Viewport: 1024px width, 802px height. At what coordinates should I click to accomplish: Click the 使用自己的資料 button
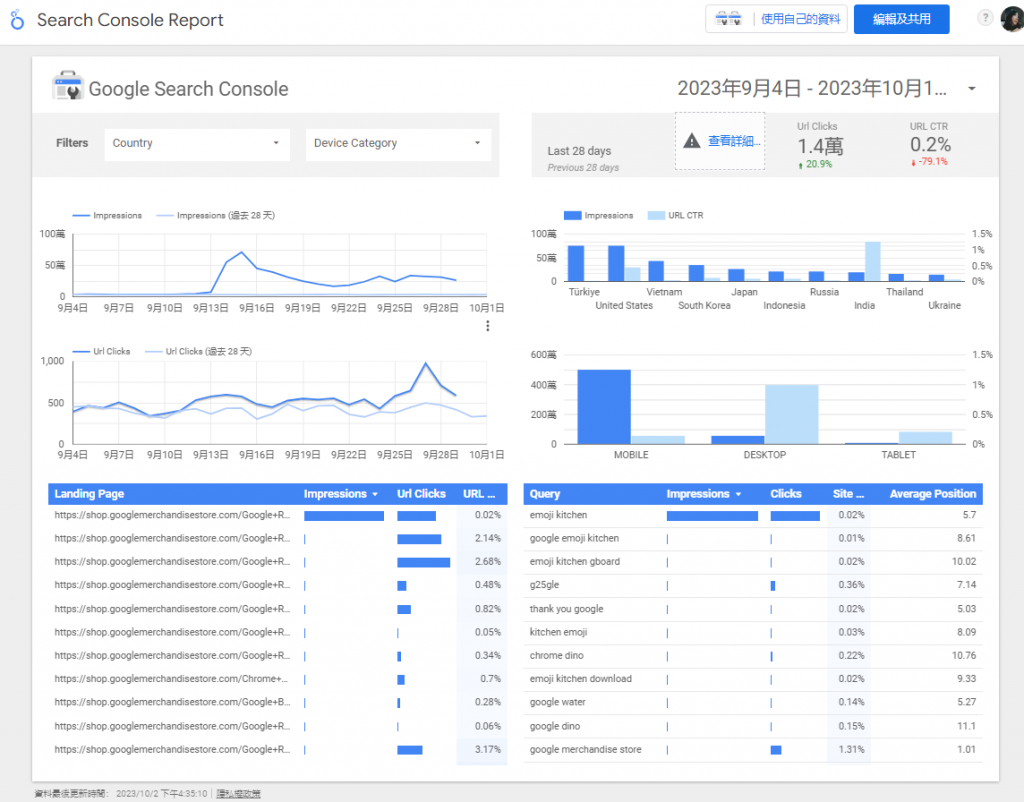click(776, 19)
